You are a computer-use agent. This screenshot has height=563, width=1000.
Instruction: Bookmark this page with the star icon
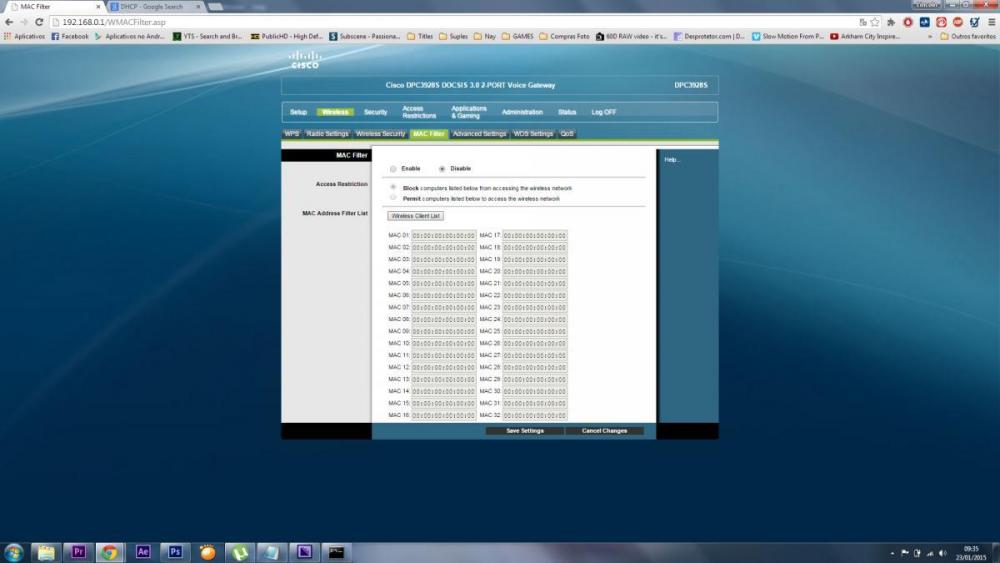tap(875, 21)
